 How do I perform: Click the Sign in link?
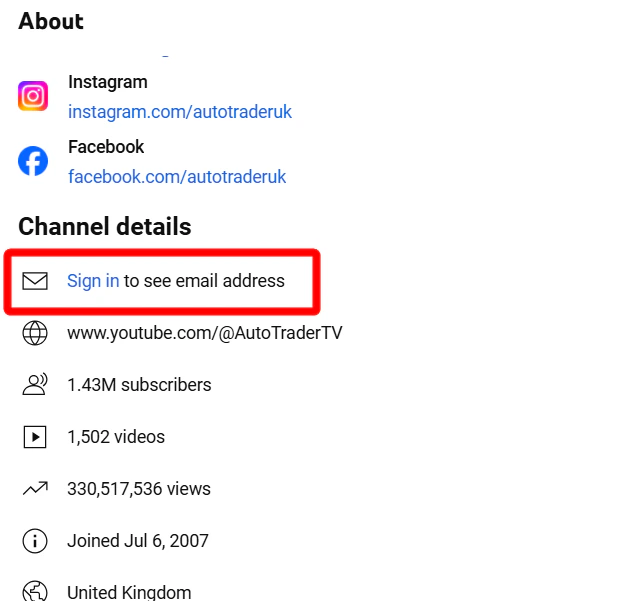tap(93, 281)
